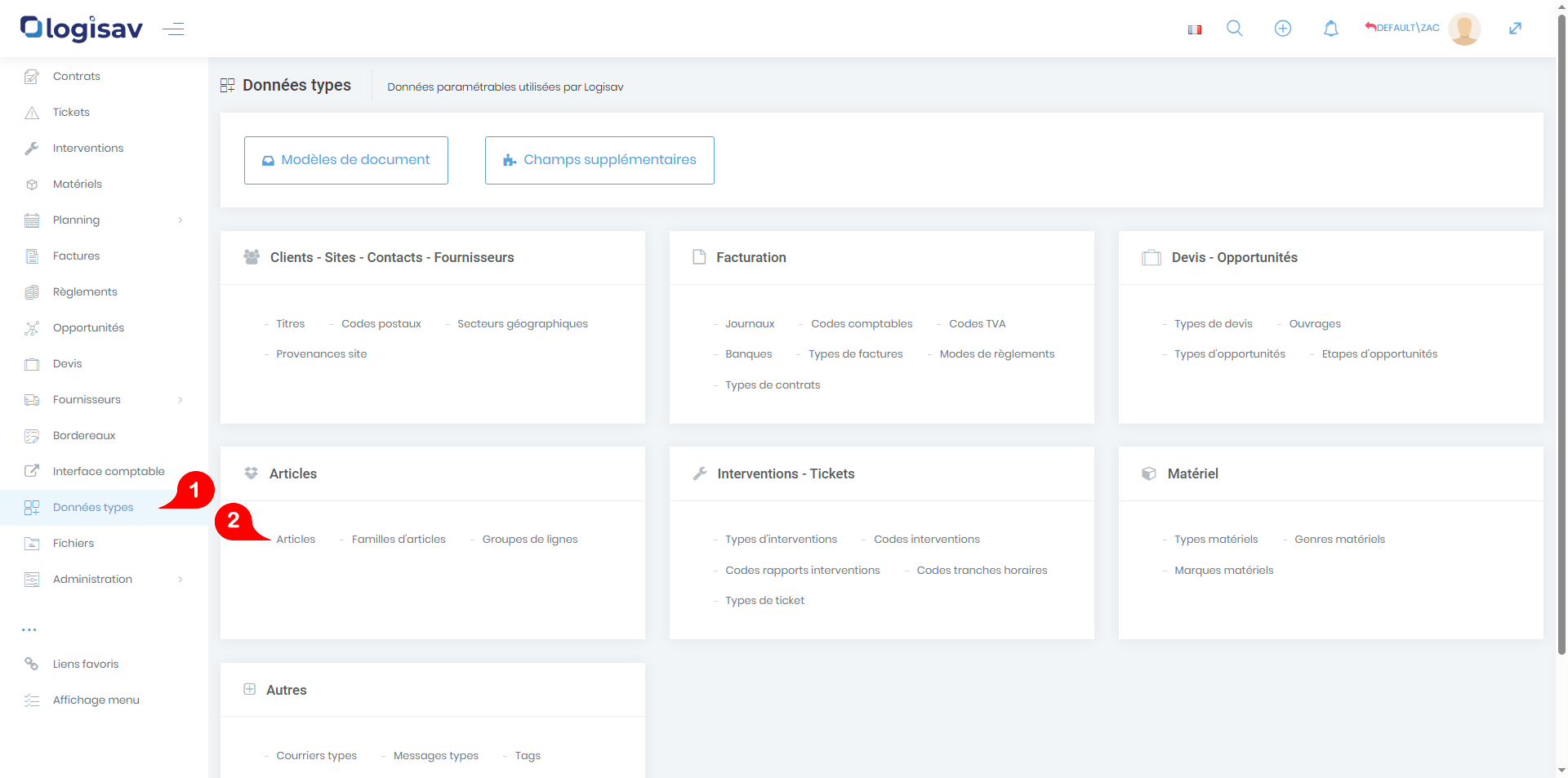Screen dimensions: 1568x778
Task: Go to Factures in sidebar menu
Action: 76,256
